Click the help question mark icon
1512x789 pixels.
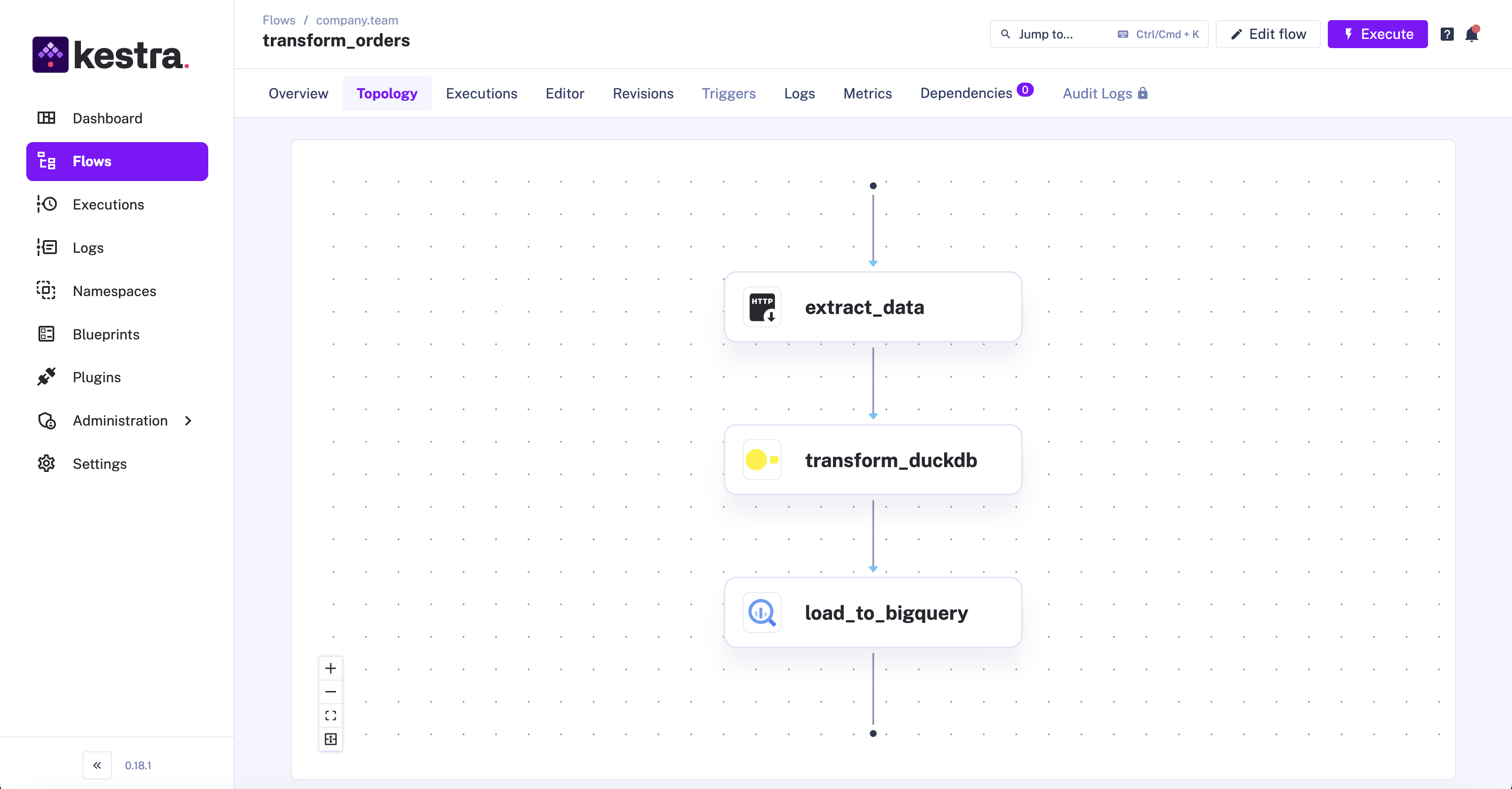pyautogui.click(x=1447, y=34)
